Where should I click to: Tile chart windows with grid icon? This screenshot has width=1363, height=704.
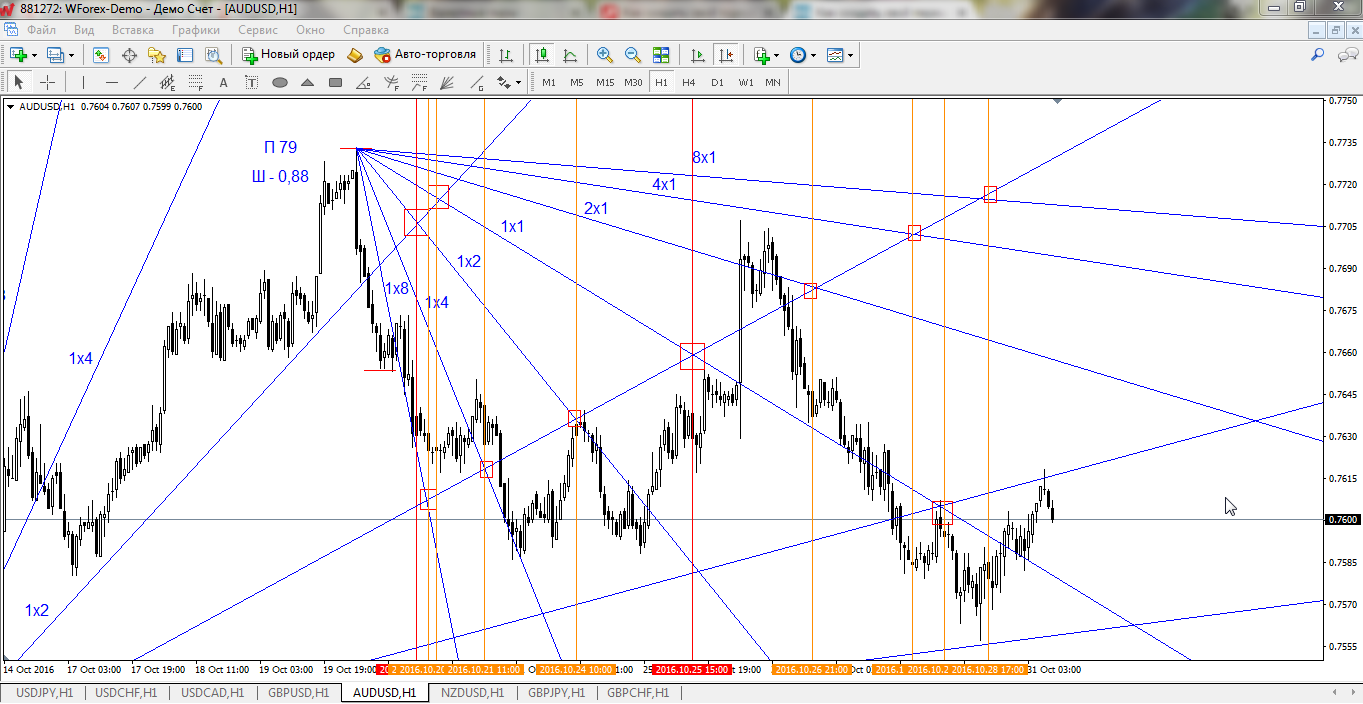coord(661,55)
